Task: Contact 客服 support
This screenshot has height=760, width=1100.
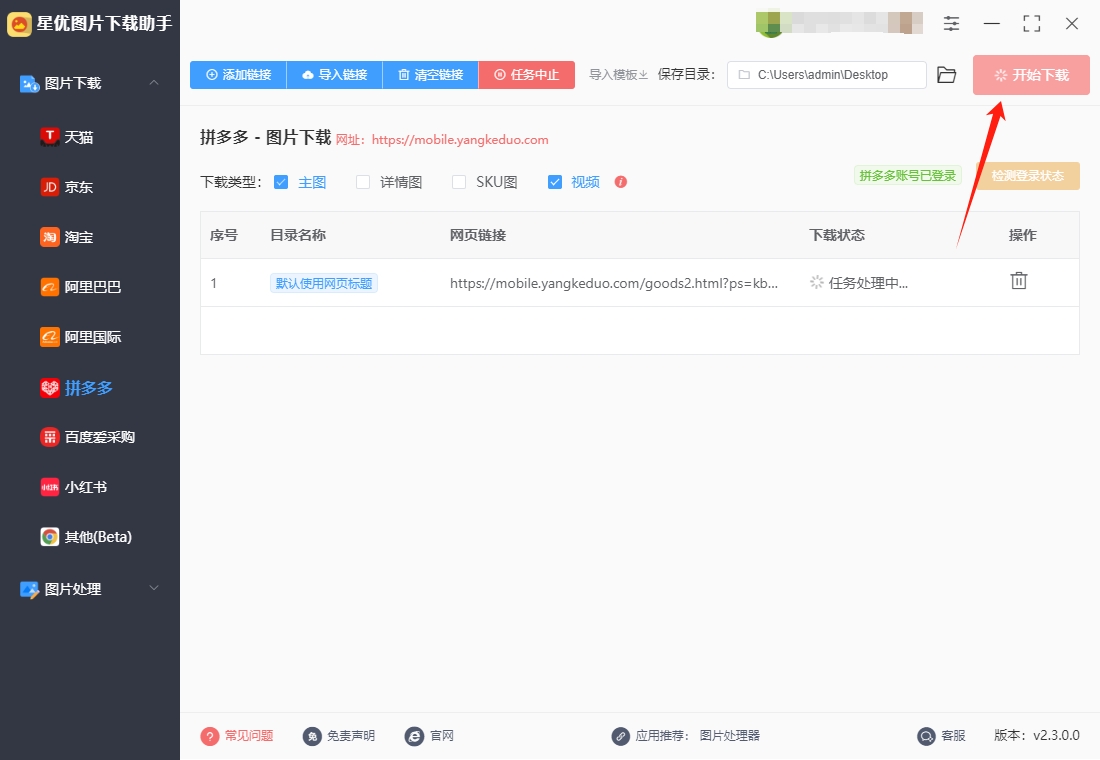Action: click(953, 735)
